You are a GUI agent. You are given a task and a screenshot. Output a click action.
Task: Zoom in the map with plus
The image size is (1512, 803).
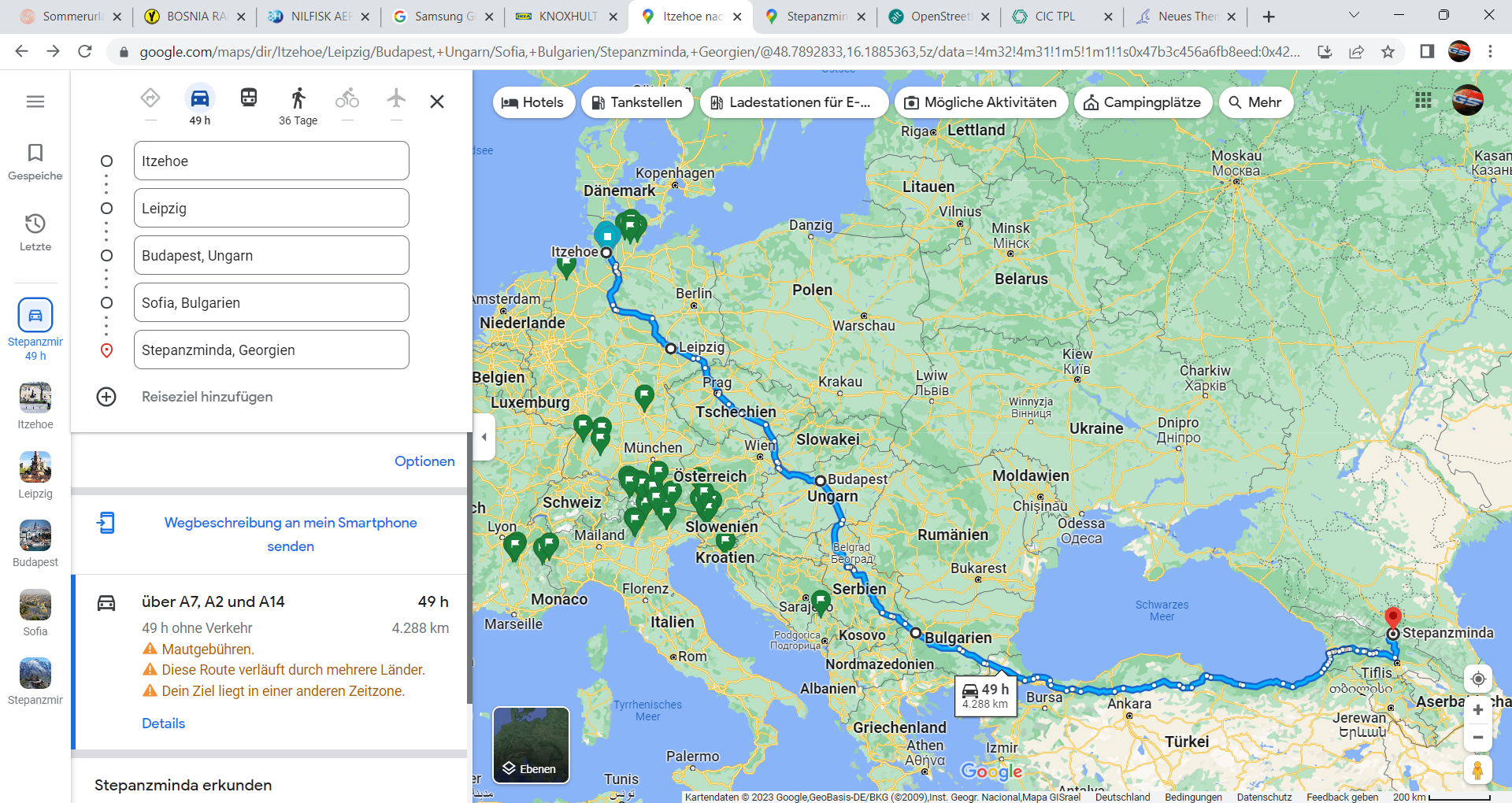[x=1478, y=710]
